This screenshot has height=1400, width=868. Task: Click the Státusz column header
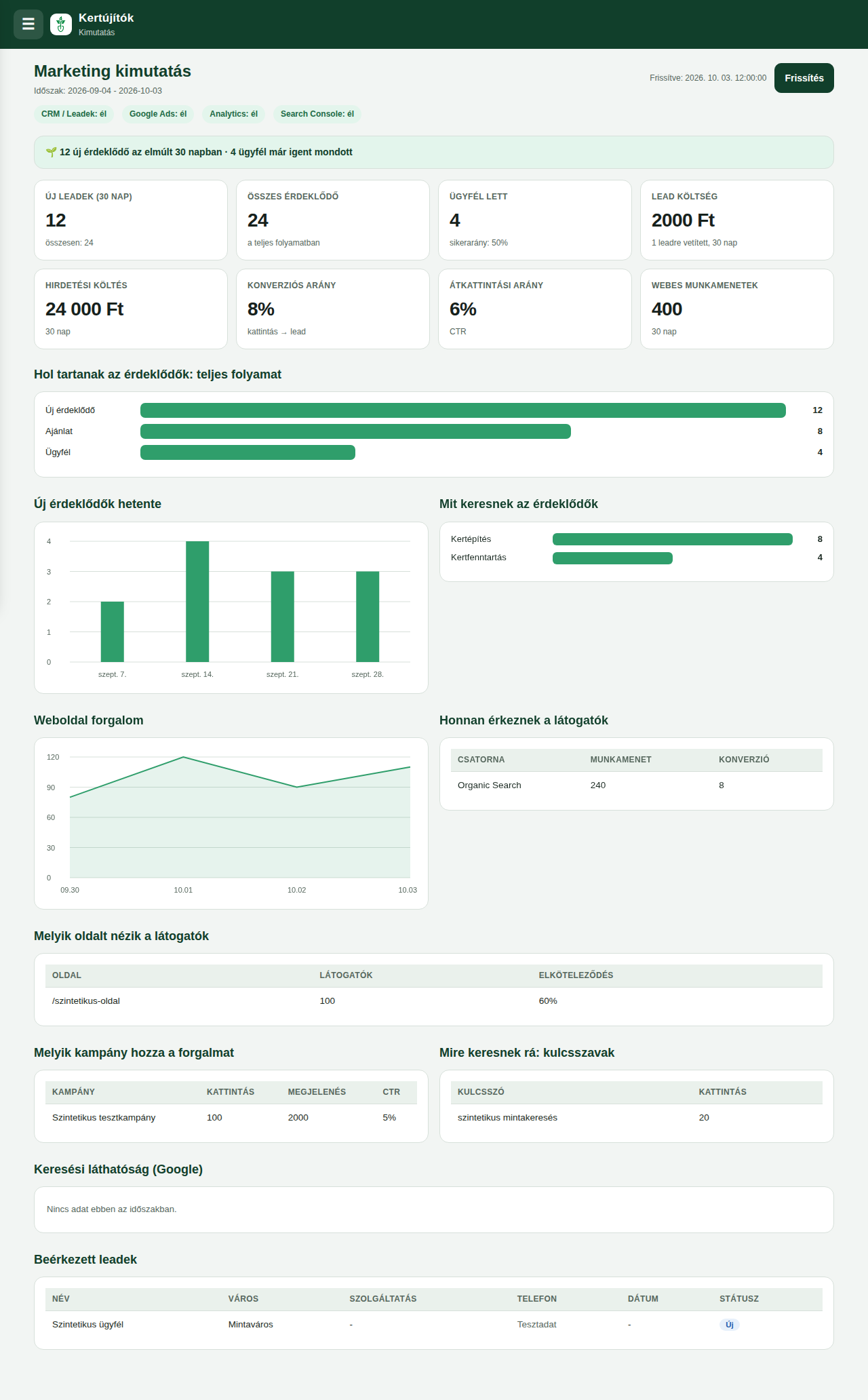[739, 1299]
